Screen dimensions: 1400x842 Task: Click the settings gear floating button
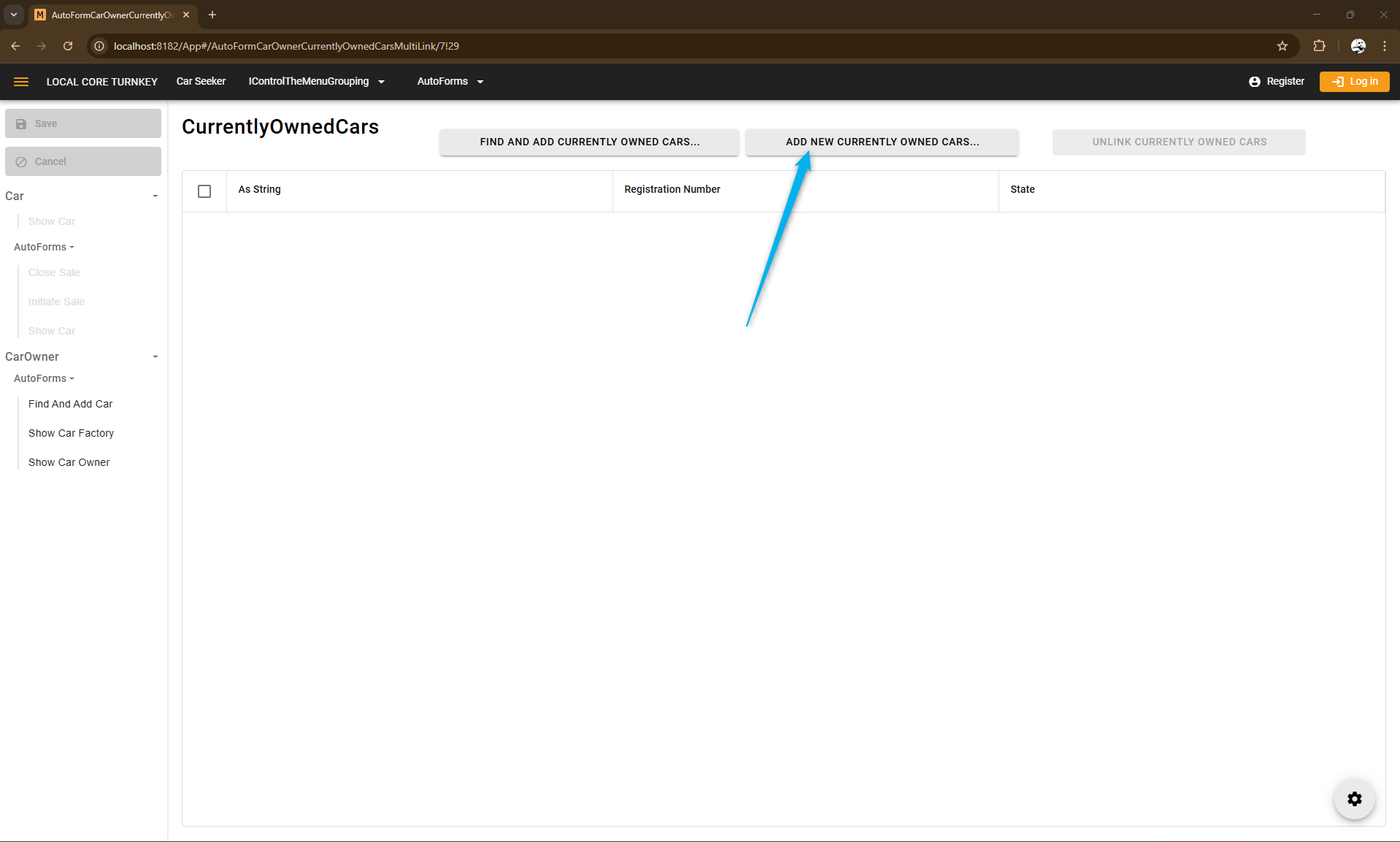click(1354, 799)
